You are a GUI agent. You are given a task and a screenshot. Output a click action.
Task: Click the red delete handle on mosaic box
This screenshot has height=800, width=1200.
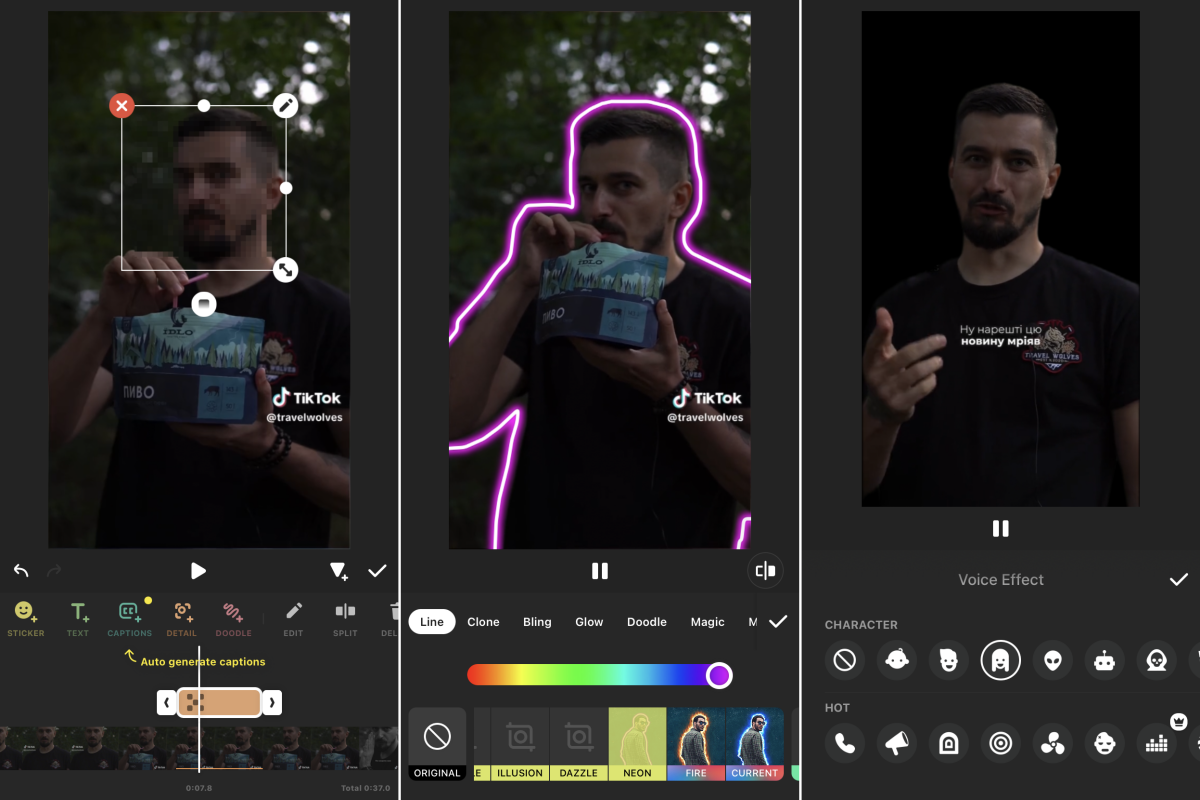[121, 105]
